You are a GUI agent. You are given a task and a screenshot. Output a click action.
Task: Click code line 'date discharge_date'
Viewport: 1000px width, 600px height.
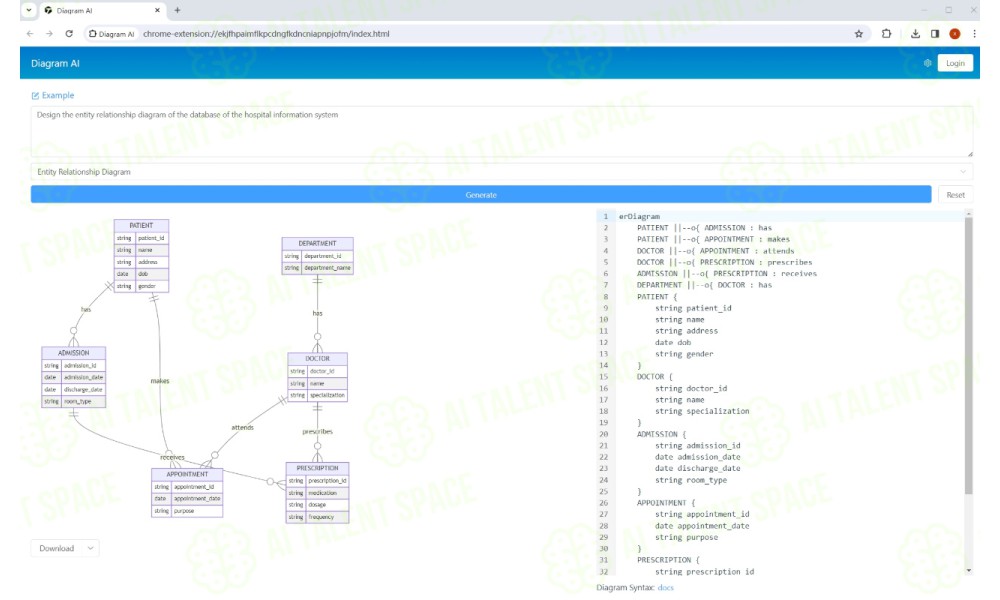click(698, 469)
